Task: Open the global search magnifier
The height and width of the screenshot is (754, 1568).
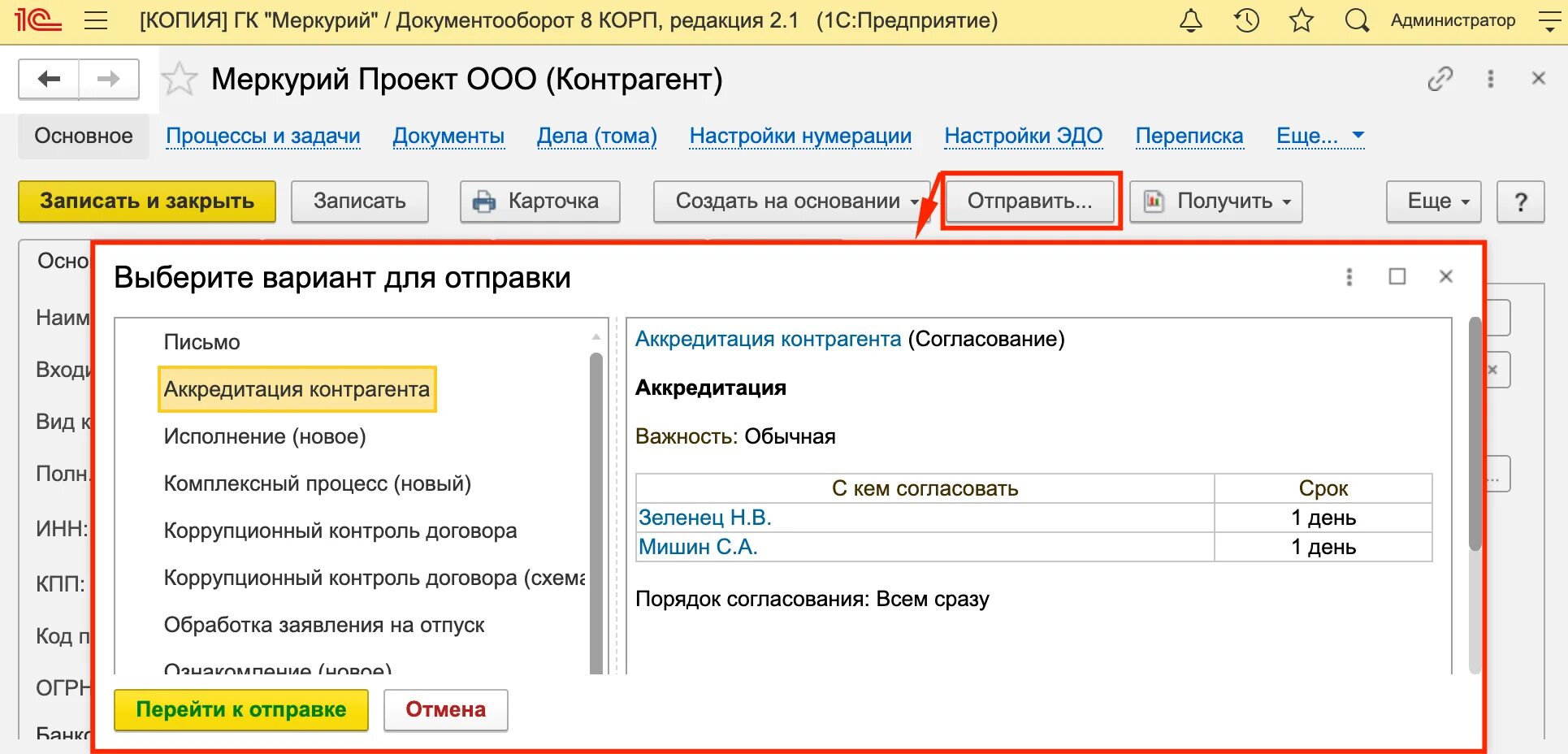Action: click(x=1357, y=20)
